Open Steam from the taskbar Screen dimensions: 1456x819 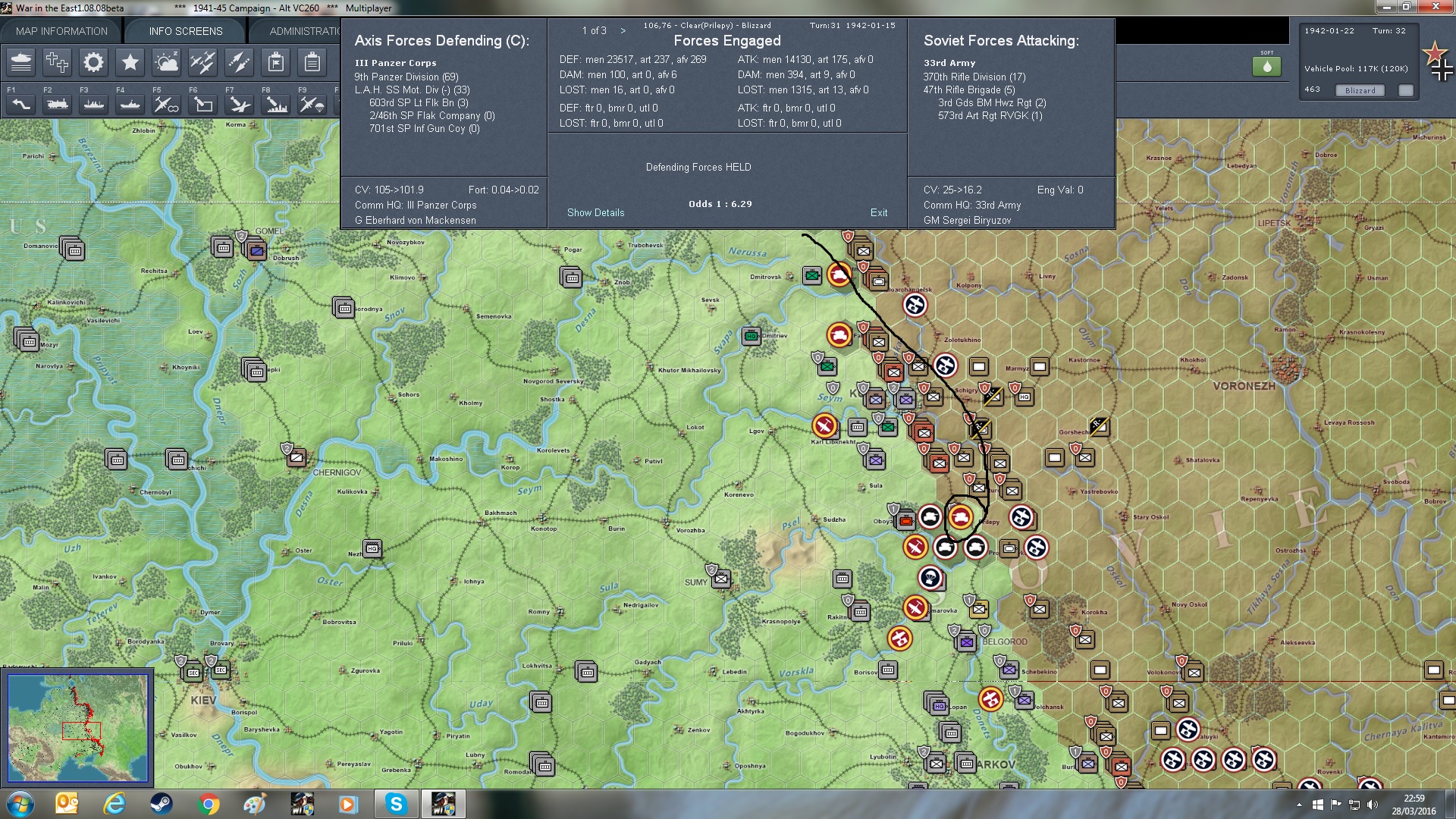coord(162,804)
